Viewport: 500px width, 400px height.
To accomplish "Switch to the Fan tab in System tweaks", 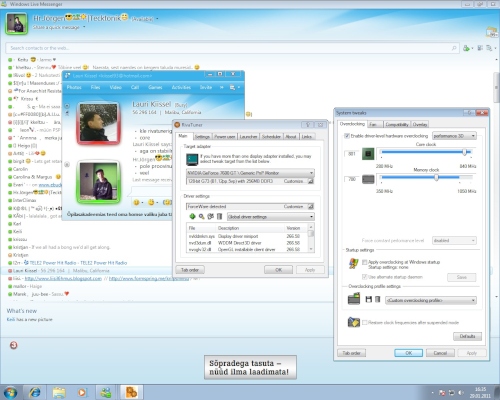I will click(x=375, y=124).
